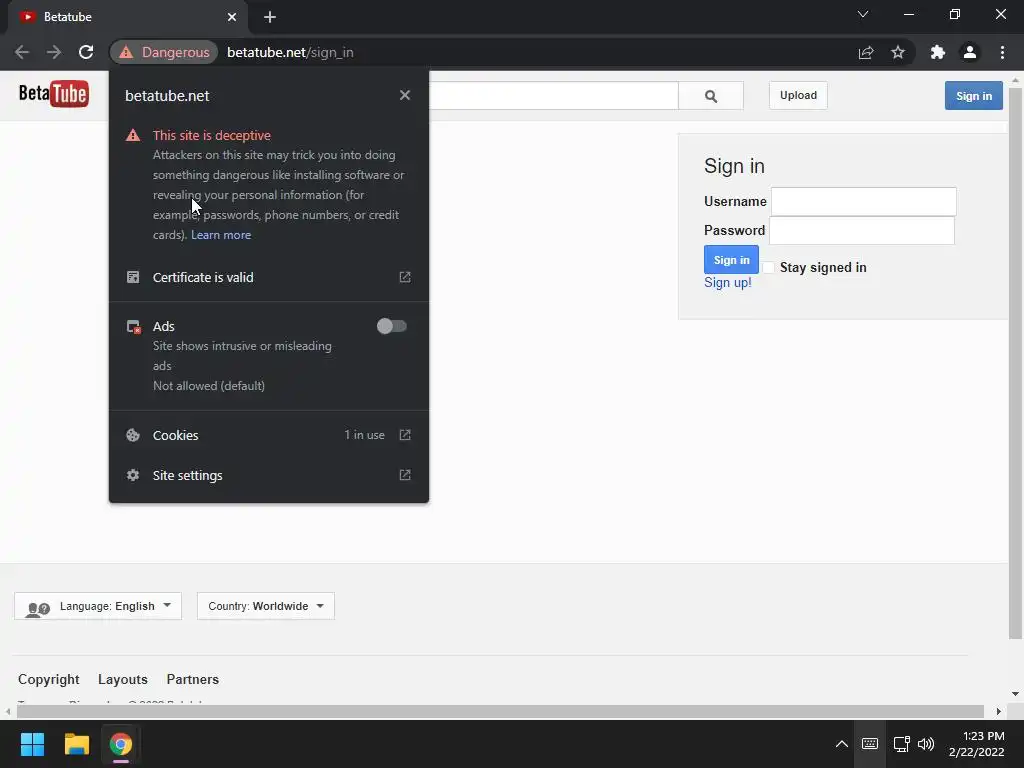Click the Cookies external-link icon
Image resolution: width=1024 pixels, height=768 pixels.
pos(405,435)
